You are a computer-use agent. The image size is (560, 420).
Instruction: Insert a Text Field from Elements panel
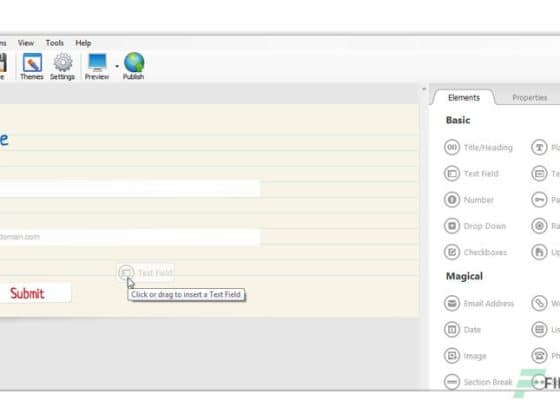tap(471, 174)
